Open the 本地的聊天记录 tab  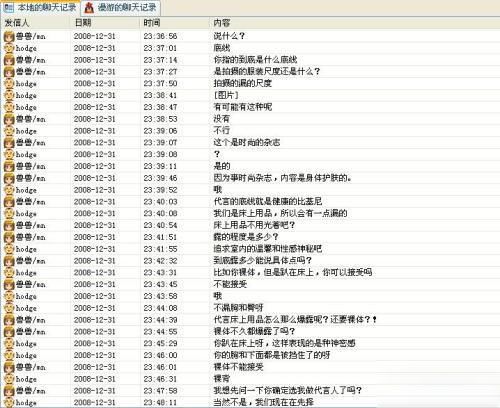[x=40, y=7]
